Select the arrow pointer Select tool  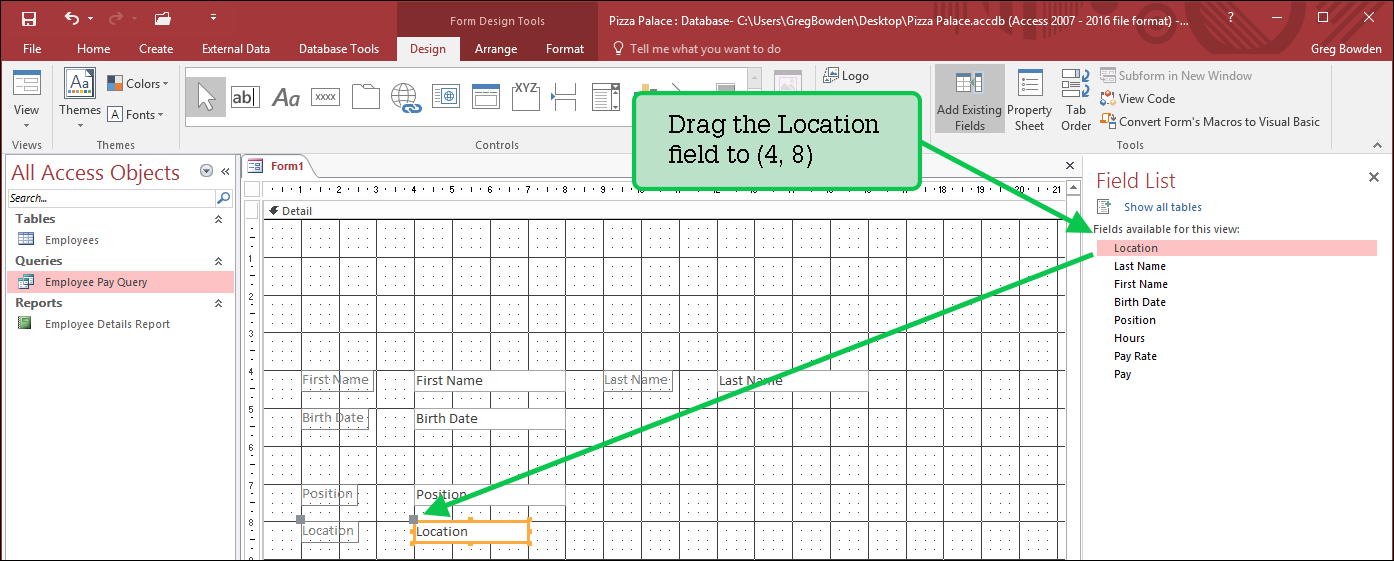pos(206,96)
